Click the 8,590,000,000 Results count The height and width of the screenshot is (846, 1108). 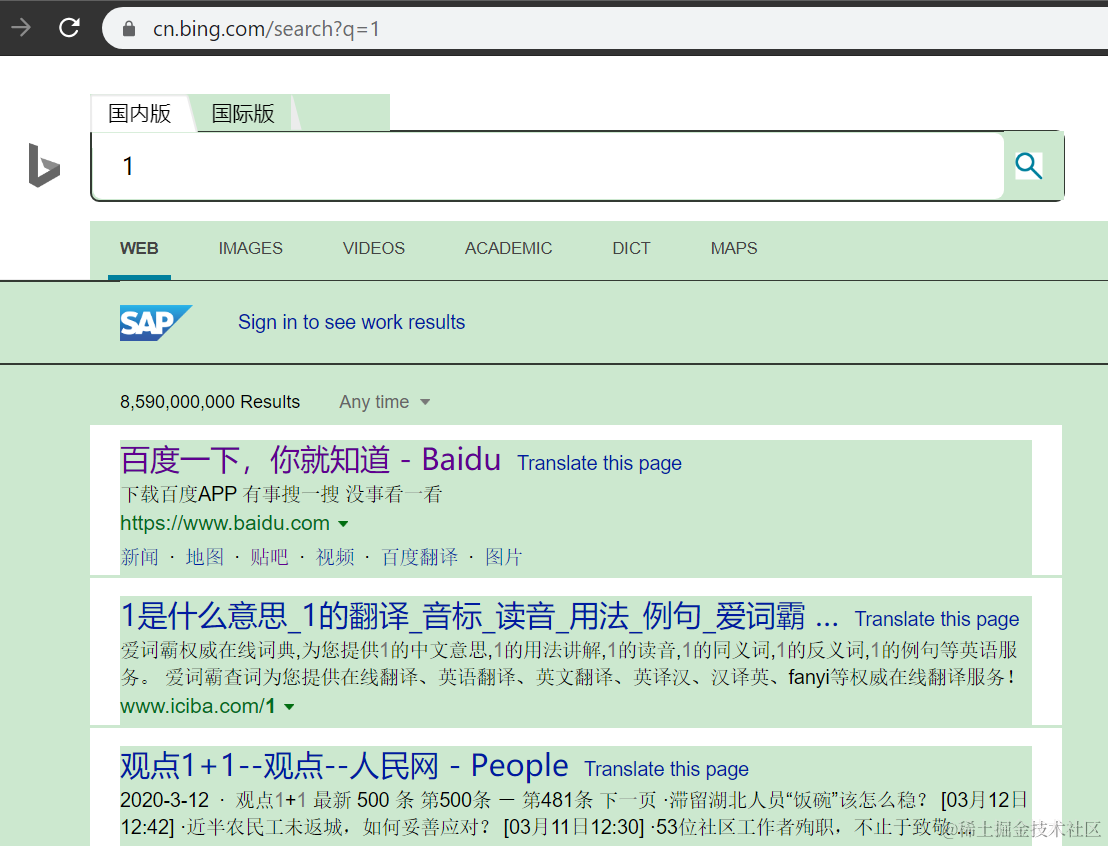coord(210,402)
